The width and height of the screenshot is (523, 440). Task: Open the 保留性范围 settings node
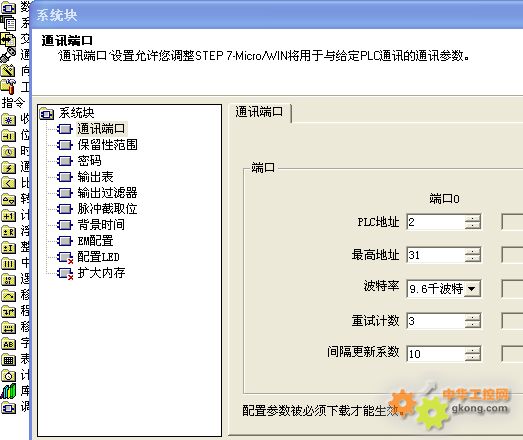[x=107, y=145]
